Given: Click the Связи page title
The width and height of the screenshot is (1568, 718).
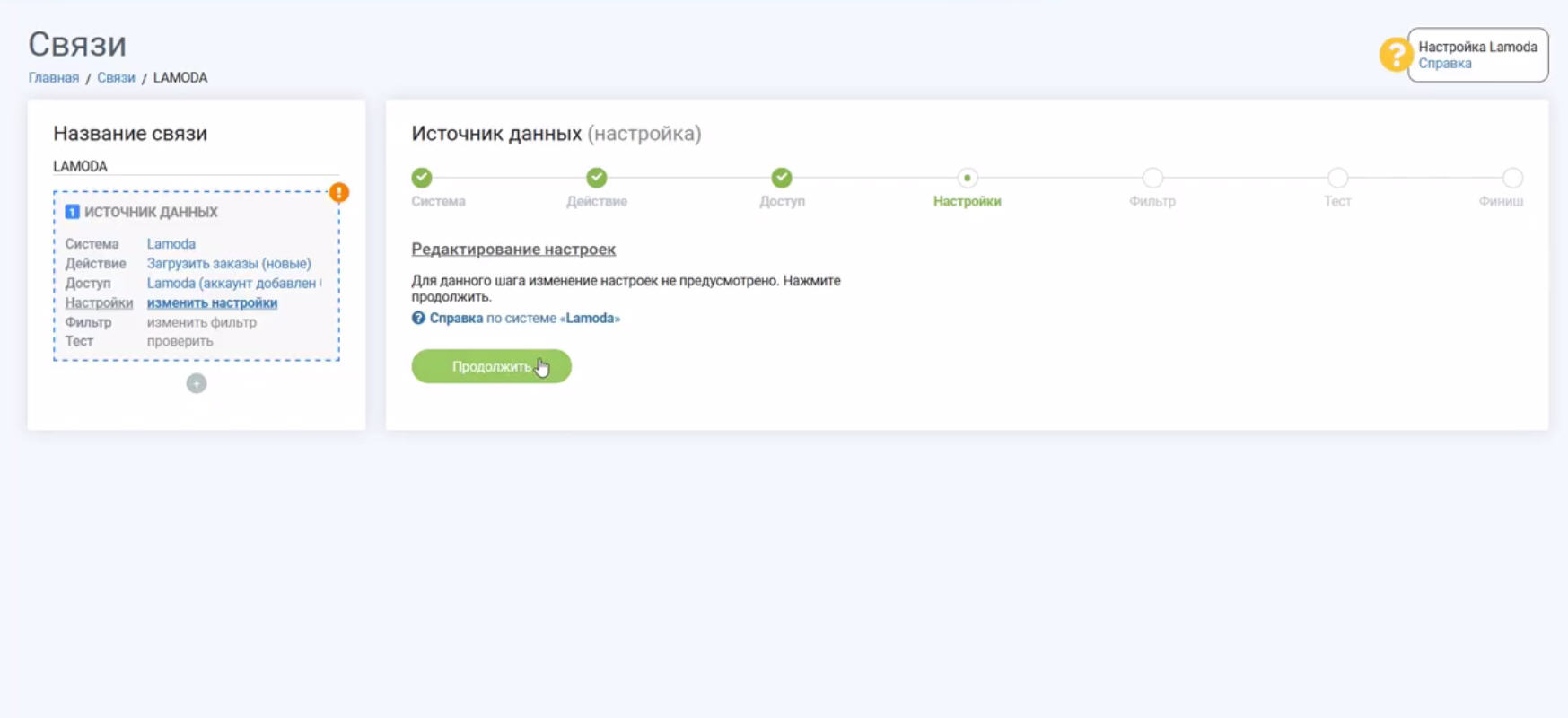Looking at the screenshot, I should click(x=77, y=44).
